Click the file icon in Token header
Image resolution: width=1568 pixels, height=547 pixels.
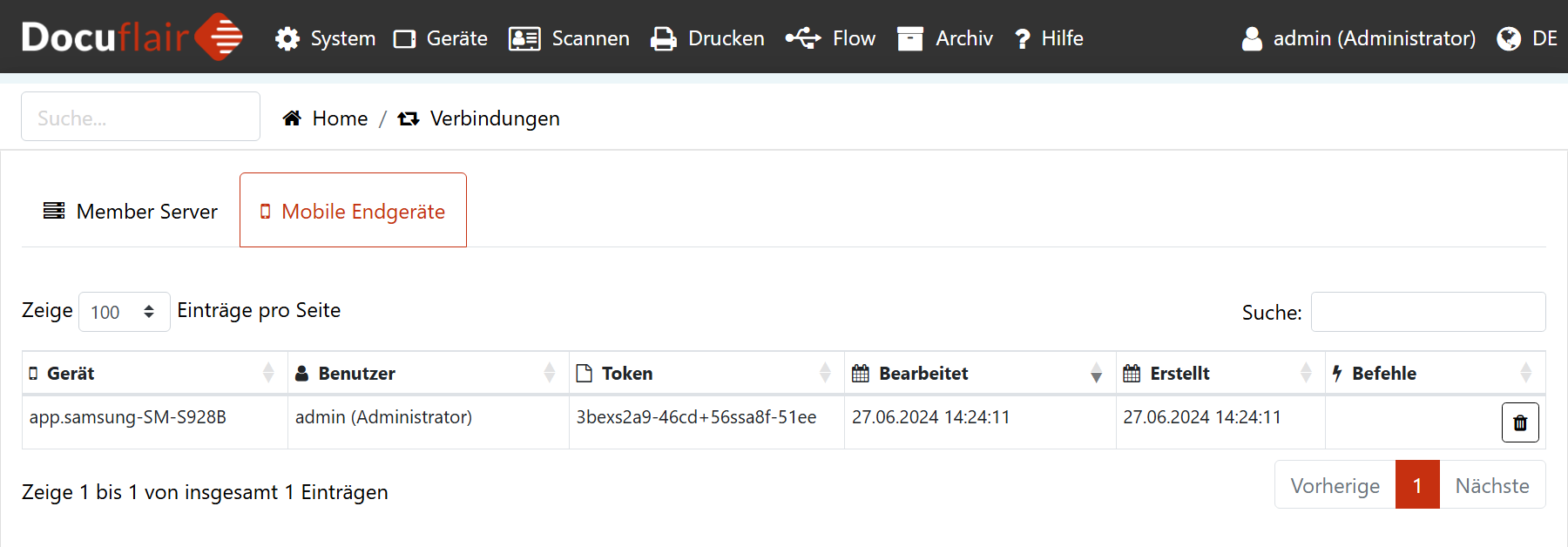click(585, 373)
